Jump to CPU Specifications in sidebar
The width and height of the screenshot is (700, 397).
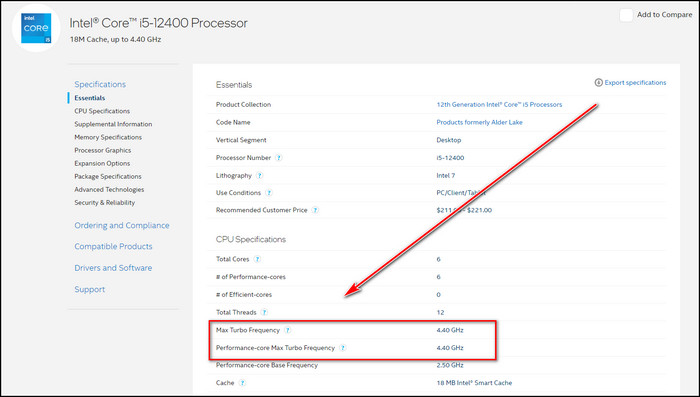point(102,111)
